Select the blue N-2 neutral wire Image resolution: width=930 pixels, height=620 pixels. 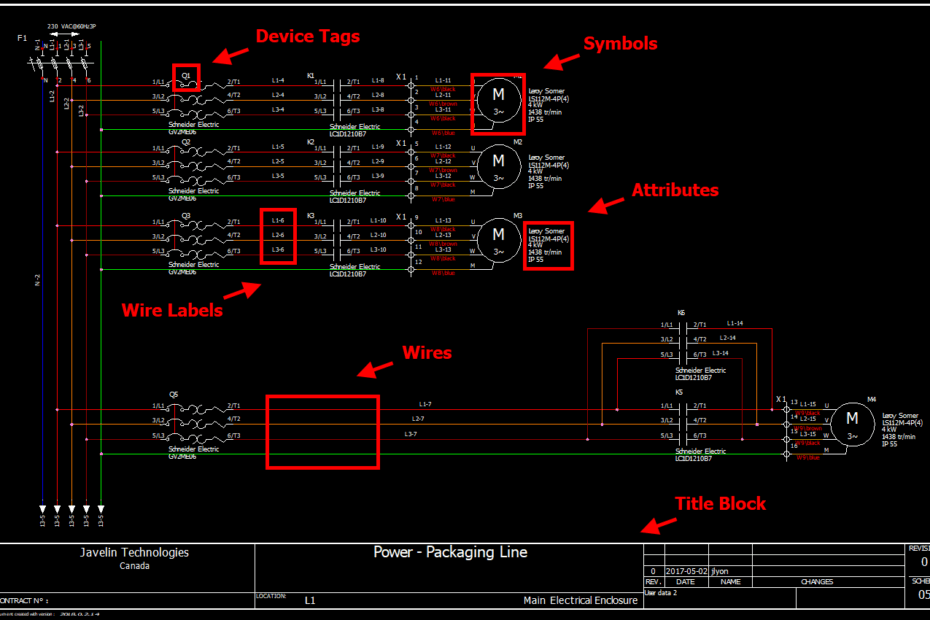tap(43, 291)
